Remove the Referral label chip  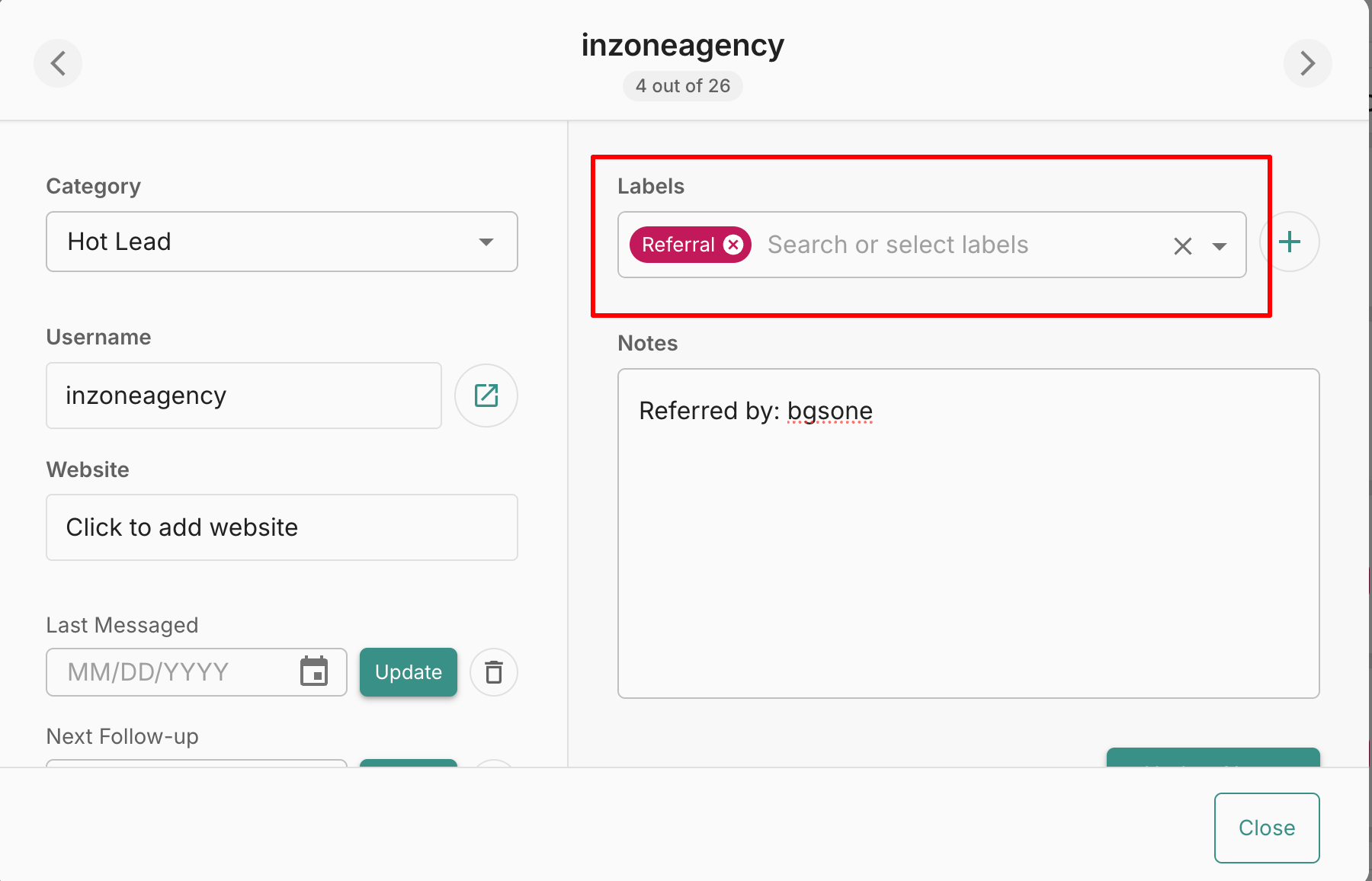tap(733, 245)
